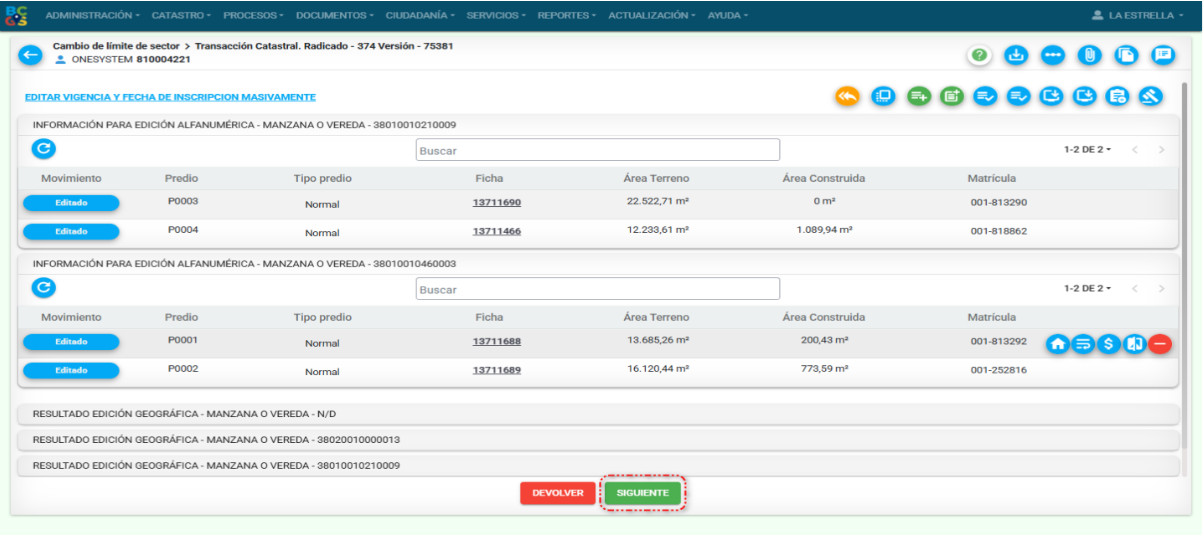
Task: Open the REPORTES menu
Action: [567, 16]
